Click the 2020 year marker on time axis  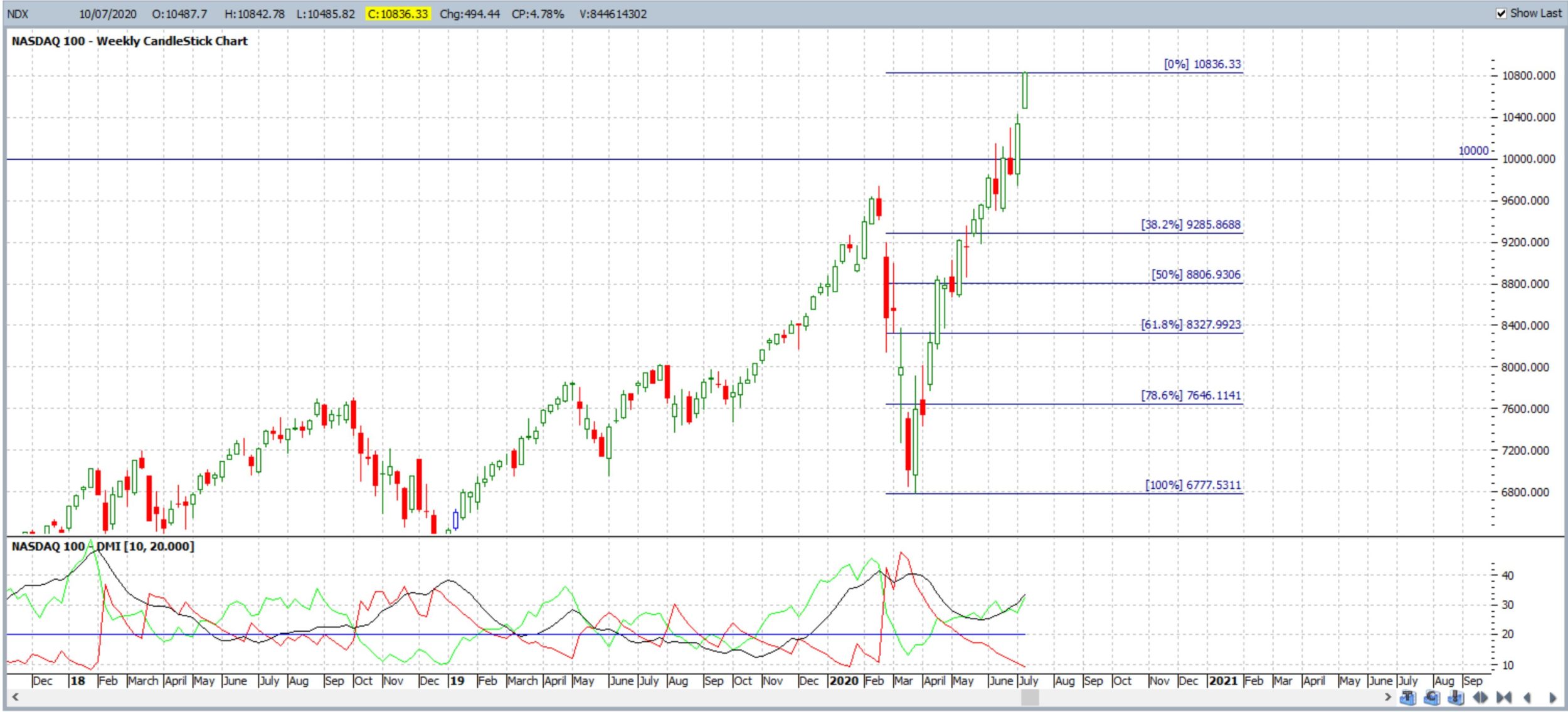844,681
